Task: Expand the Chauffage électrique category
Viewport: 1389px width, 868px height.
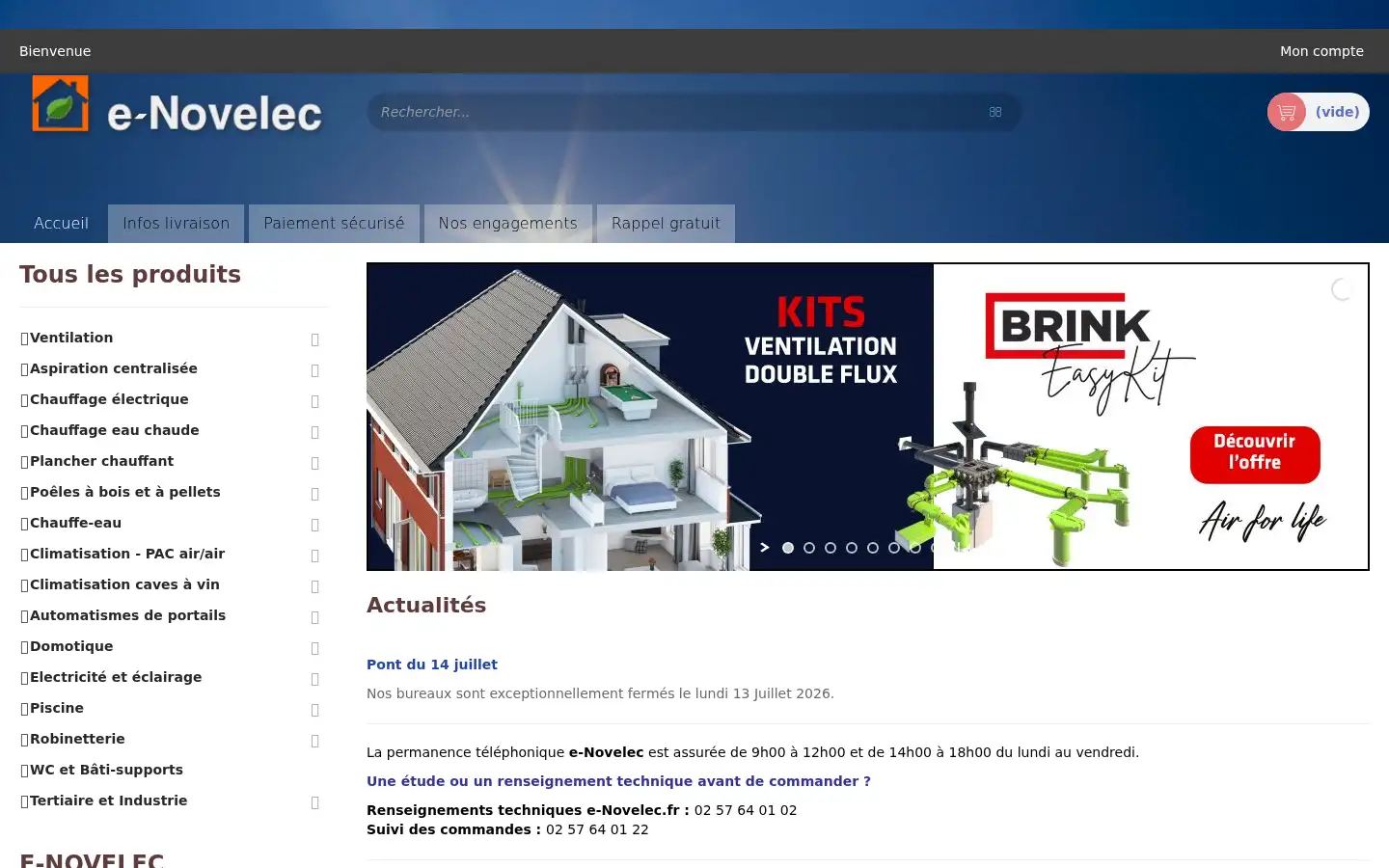Action: [315, 401]
